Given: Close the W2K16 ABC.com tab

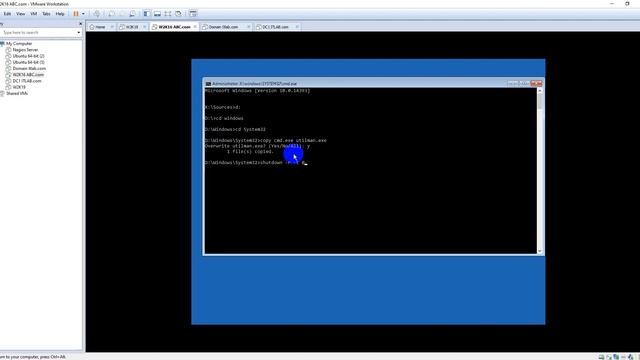Looking at the screenshot, I should 195,27.
